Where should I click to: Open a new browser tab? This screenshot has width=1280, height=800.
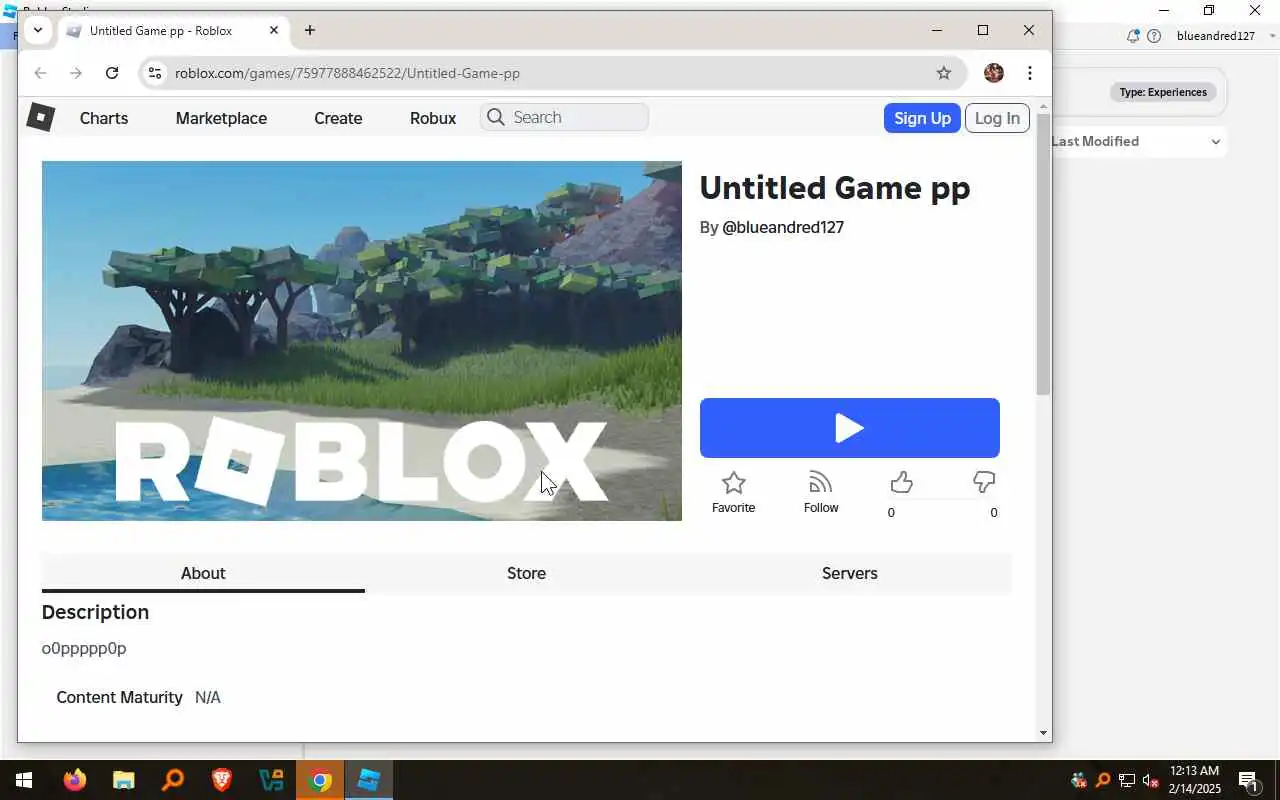310,30
